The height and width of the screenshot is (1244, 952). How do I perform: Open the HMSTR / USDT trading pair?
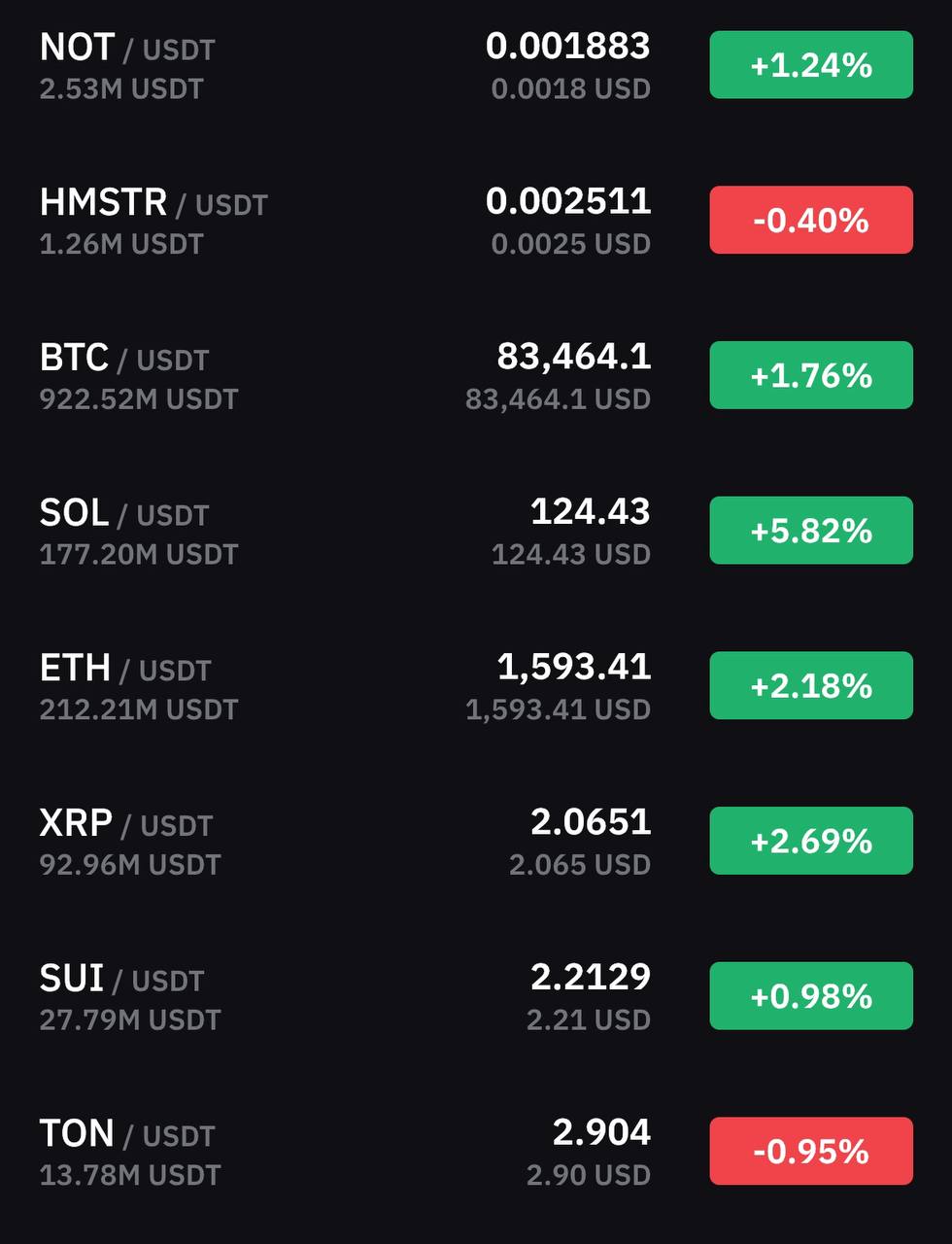click(476, 220)
